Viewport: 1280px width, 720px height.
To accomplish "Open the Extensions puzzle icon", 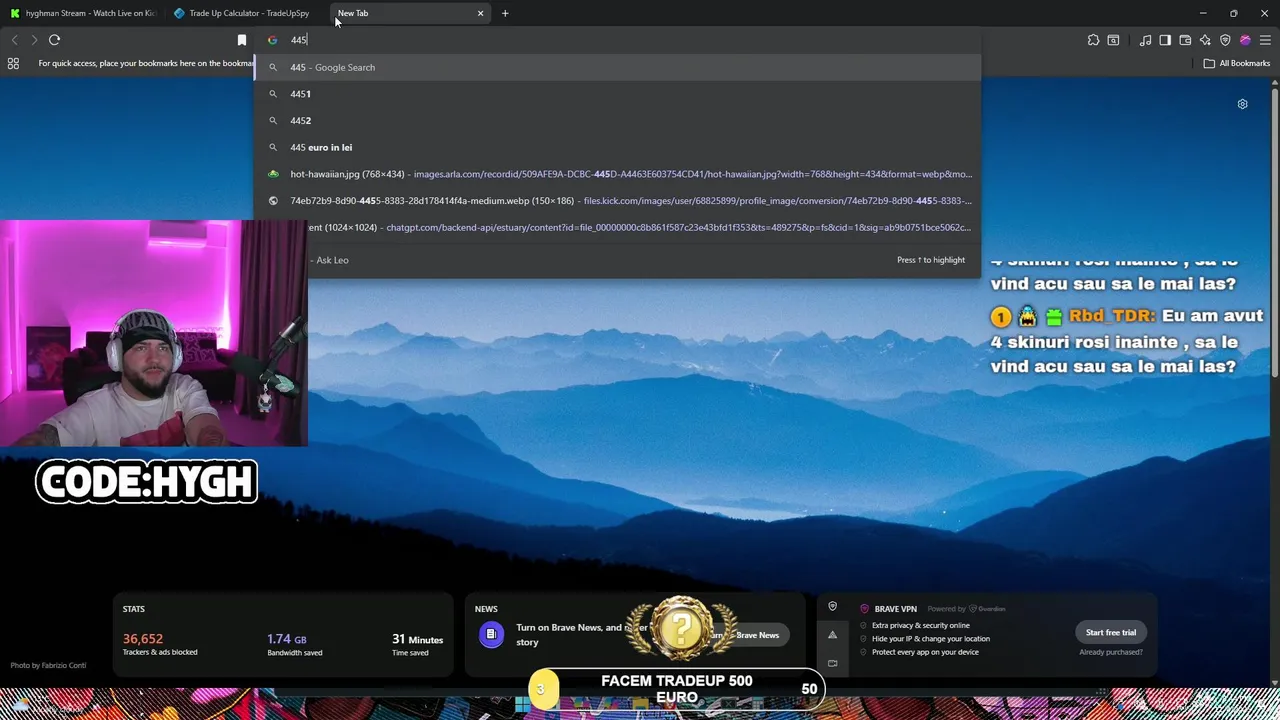I will 1093,40.
